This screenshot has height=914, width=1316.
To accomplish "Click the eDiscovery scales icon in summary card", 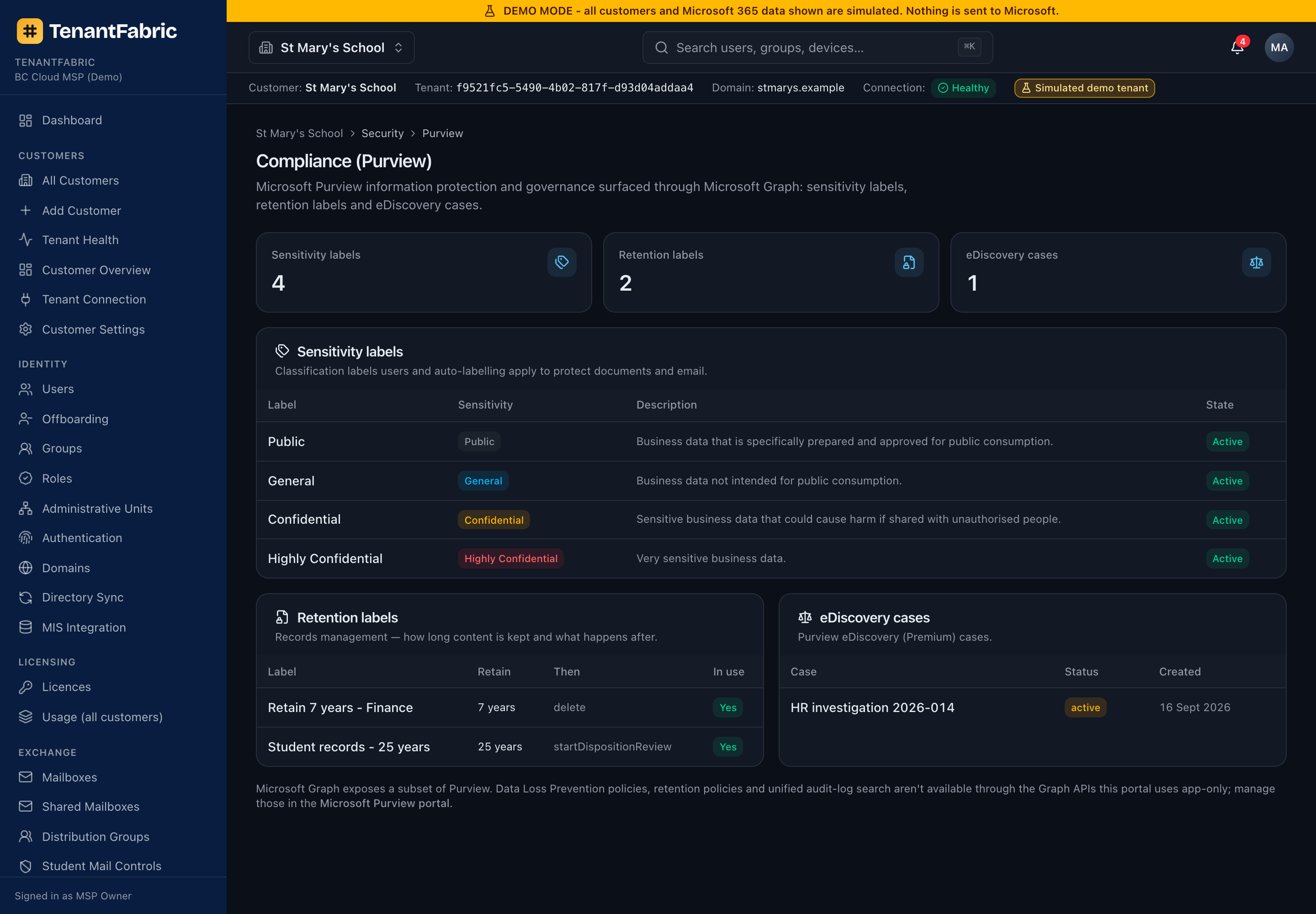I will 1256,262.
